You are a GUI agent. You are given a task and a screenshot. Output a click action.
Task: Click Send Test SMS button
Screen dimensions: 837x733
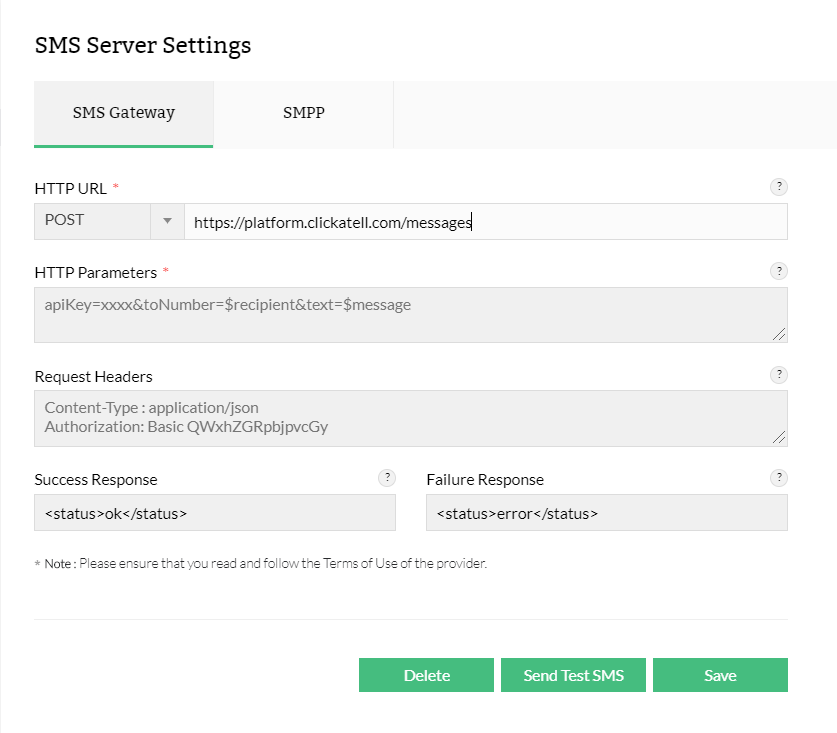[573, 675]
